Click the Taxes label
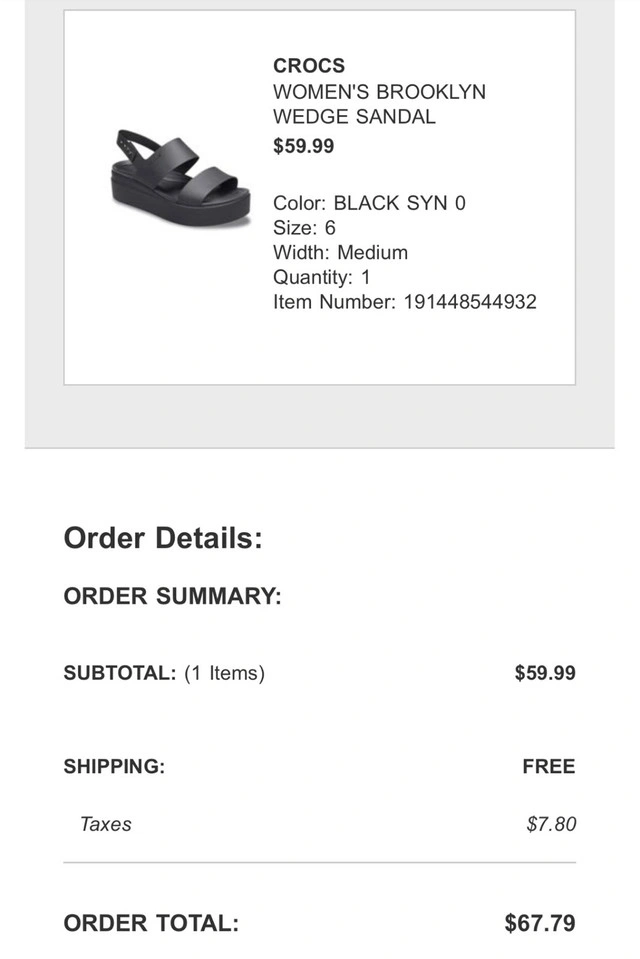Screen dimensions: 640x959 [x=106, y=824]
